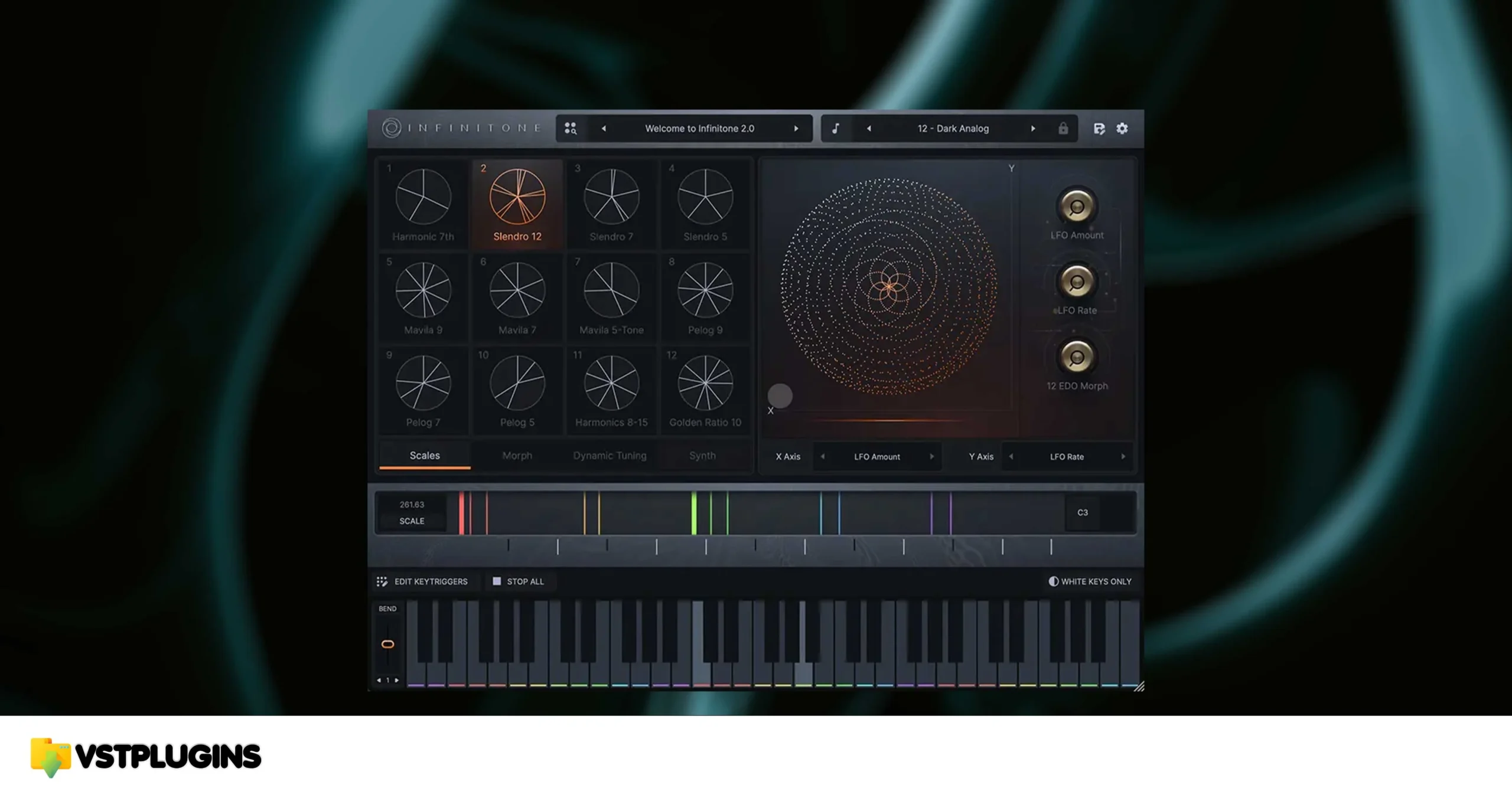The width and height of the screenshot is (1512, 801).
Task: Click the bright green pitch marker line
Action: point(695,513)
